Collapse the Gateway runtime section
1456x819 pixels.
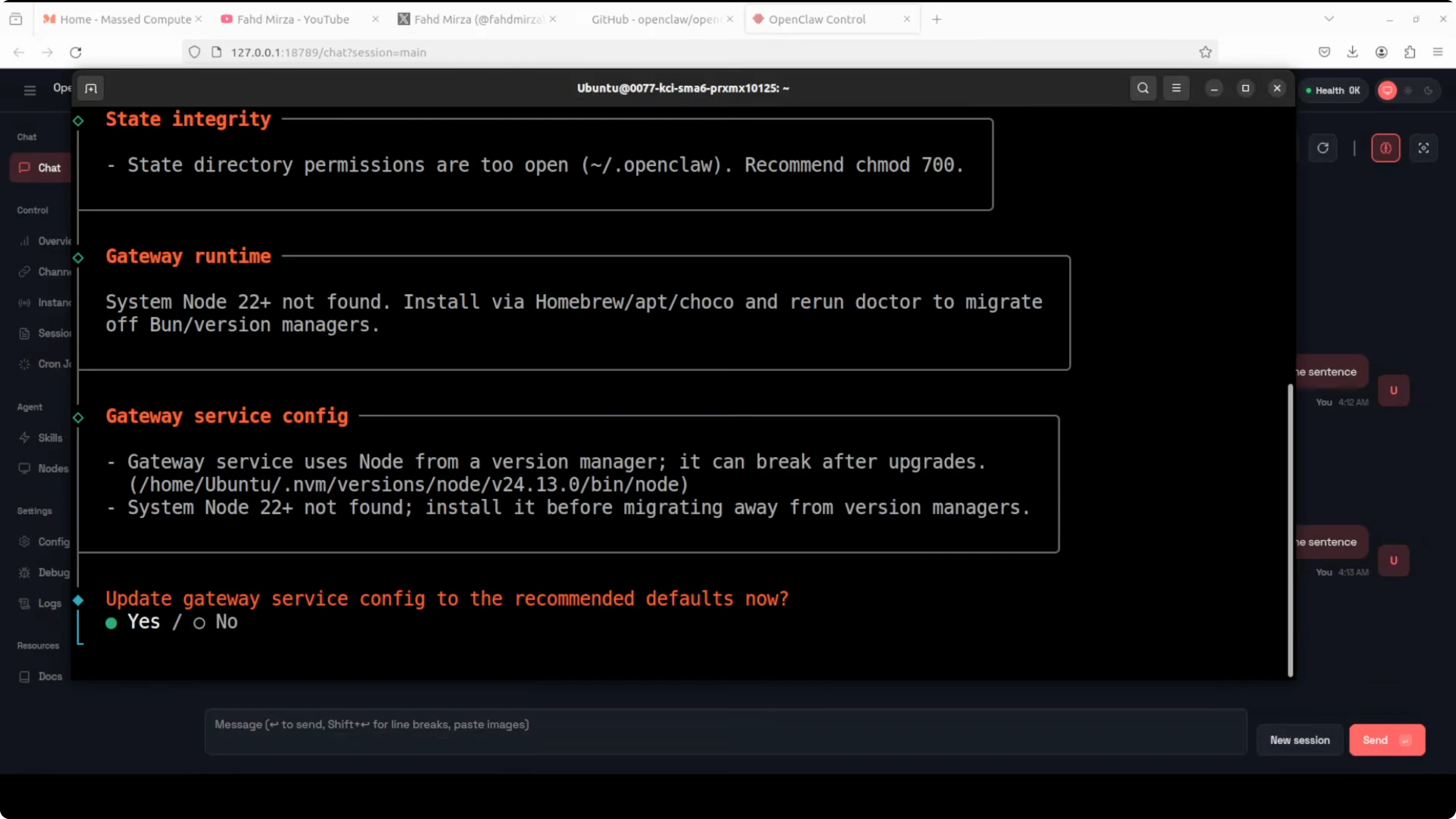pyautogui.click(x=79, y=258)
